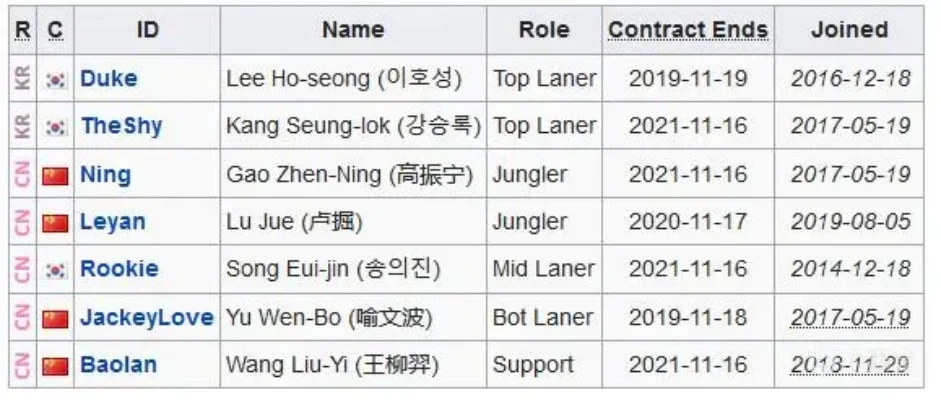Click the China flag beside JackeyLove
This screenshot has height=400, width=941.
pyautogui.click(x=55, y=318)
